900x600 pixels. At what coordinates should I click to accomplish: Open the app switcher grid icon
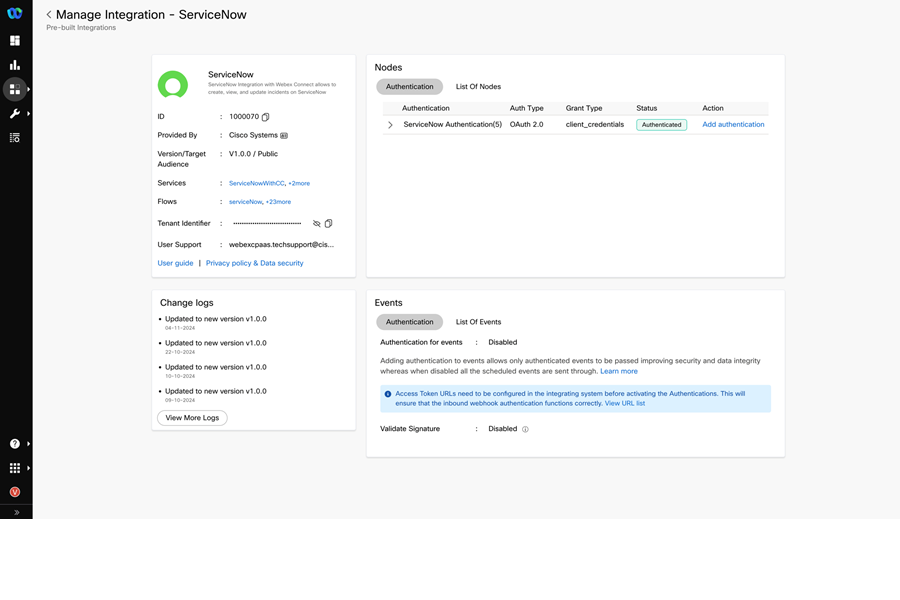click(15, 468)
